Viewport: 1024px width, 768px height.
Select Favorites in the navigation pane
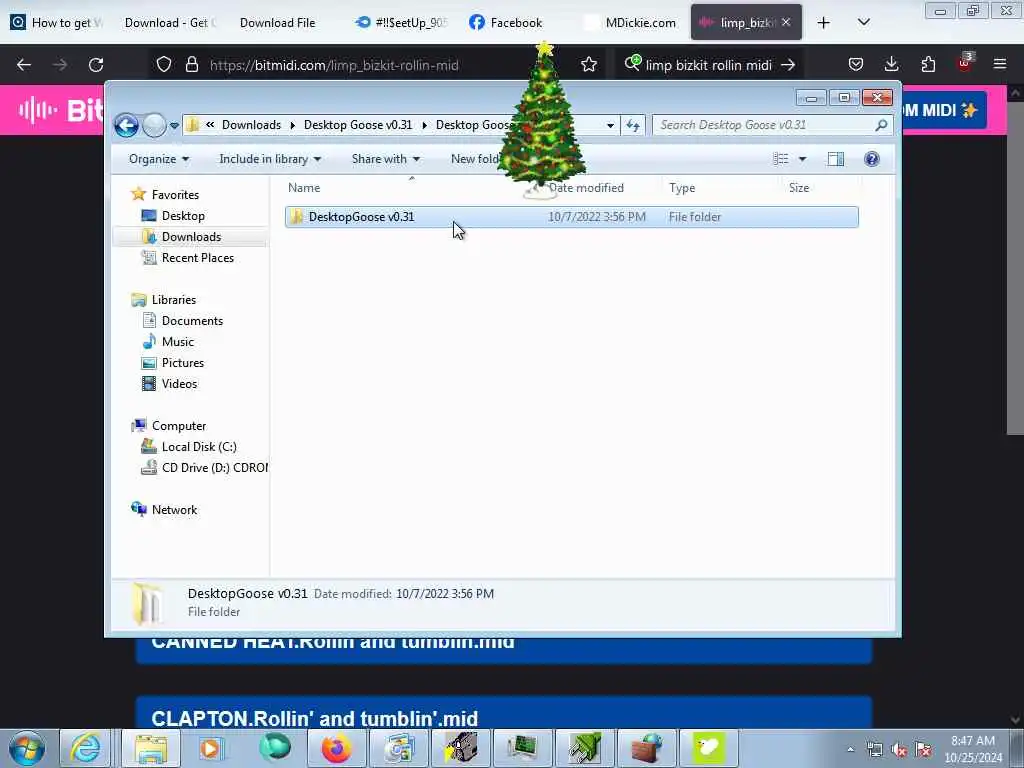pos(175,195)
